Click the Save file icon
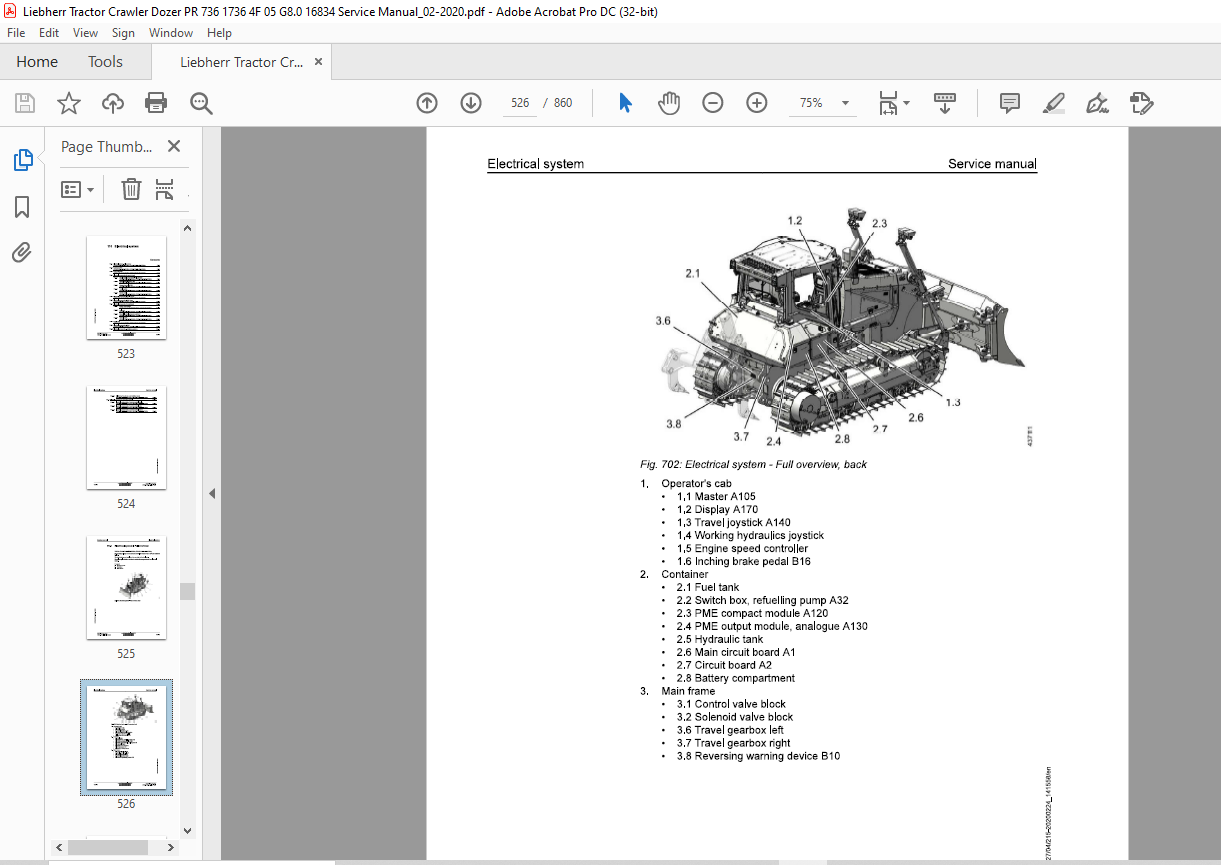1221x865 pixels. point(25,103)
